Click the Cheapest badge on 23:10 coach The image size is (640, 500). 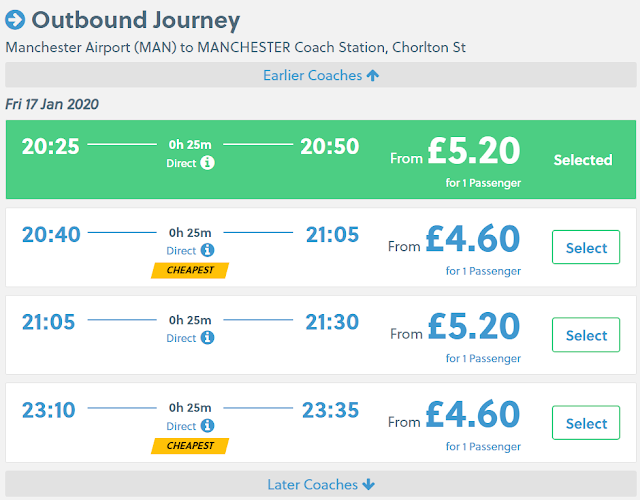click(190, 445)
